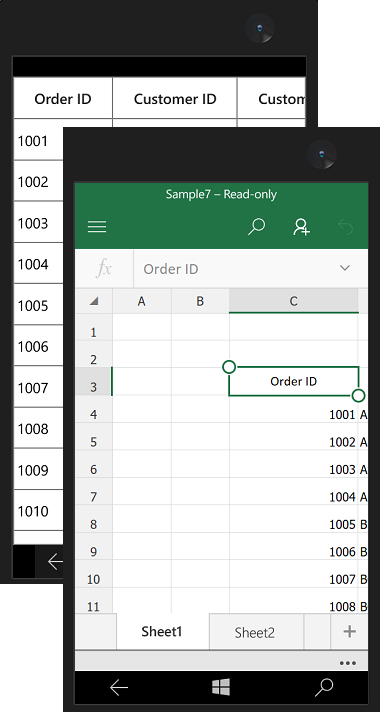Tap the fx function icon
This screenshot has width=380, height=712.
104,269
